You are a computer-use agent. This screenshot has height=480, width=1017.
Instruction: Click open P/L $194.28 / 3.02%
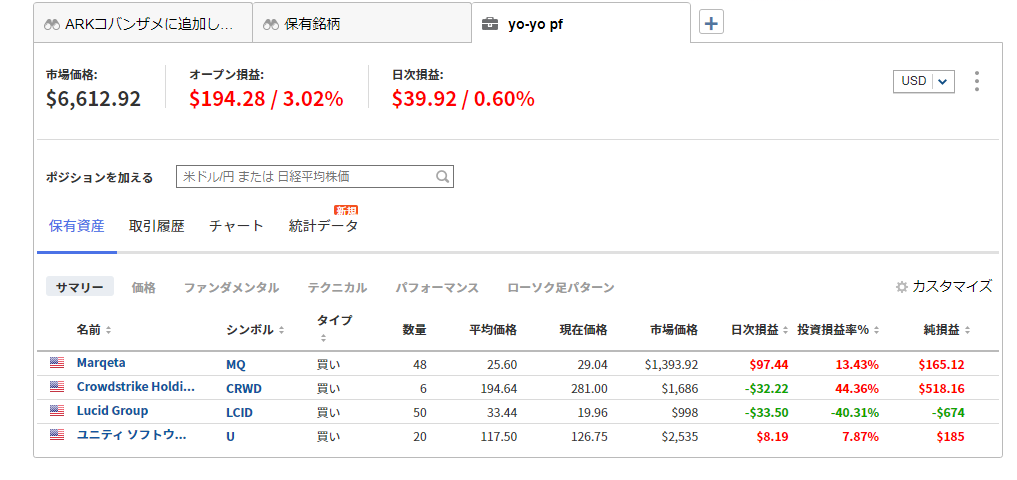[267, 99]
